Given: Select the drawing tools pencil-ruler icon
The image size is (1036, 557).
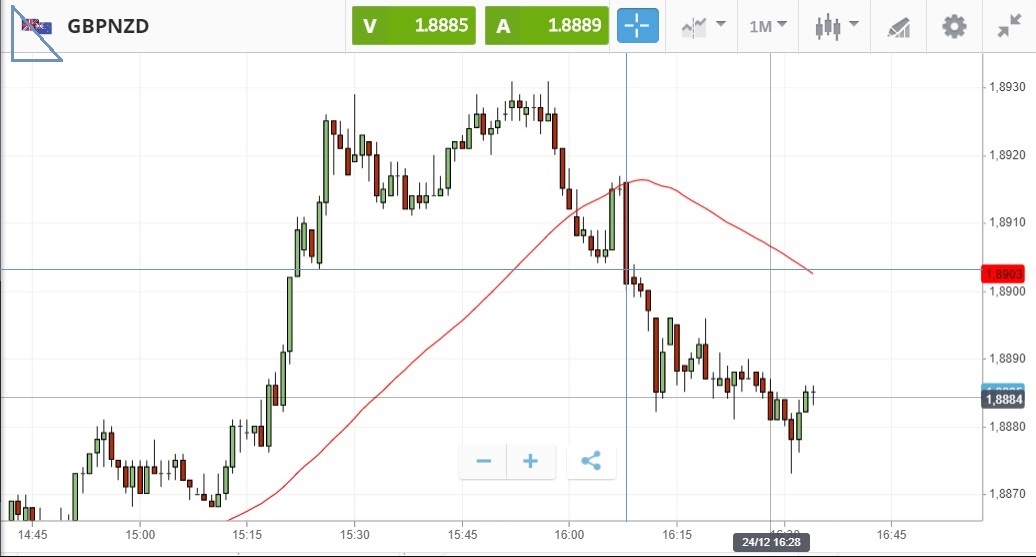Looking at the screenshot, I should point(899,27).
